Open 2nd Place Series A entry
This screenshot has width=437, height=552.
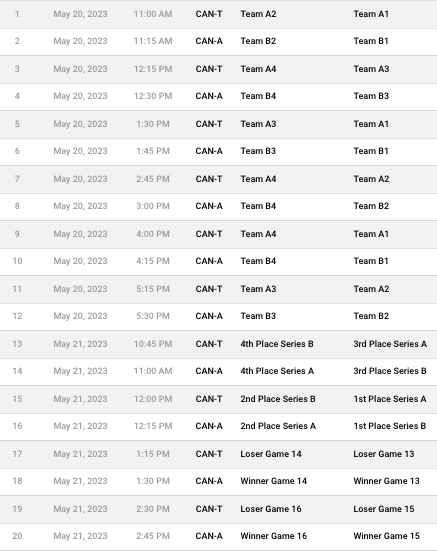coord(278,426)
